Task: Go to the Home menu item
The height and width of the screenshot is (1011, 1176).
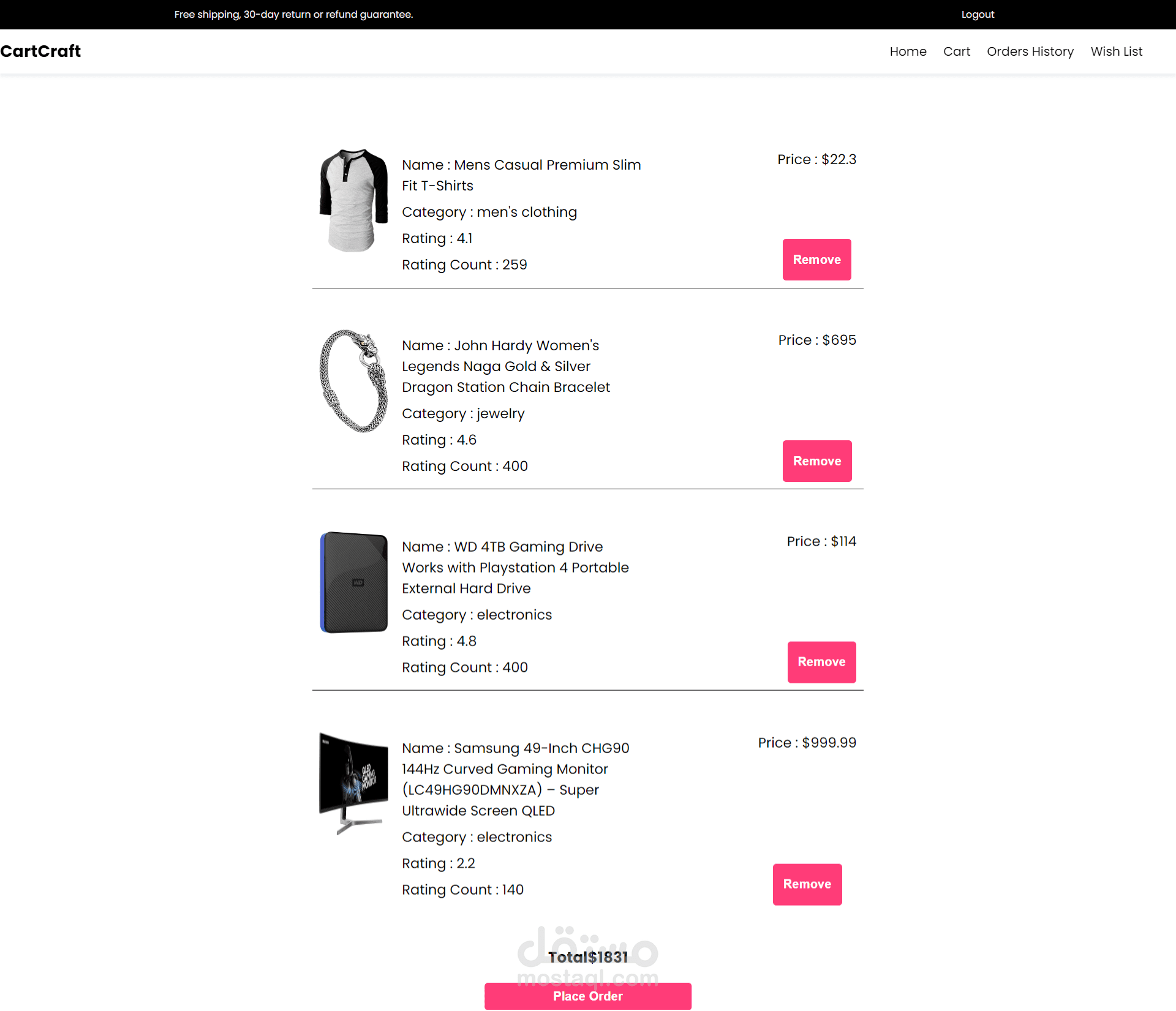Action: 908,51
